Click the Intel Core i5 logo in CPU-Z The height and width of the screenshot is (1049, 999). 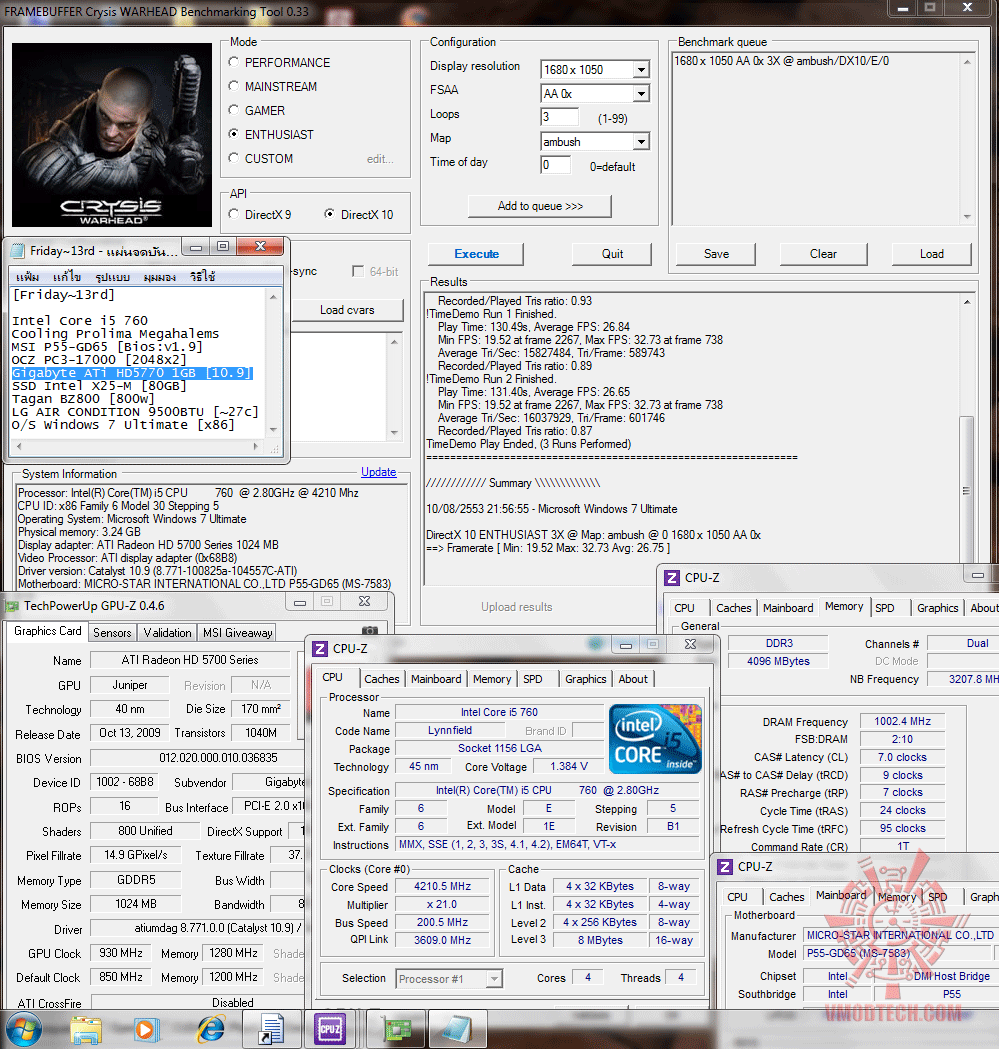point(655,740)
